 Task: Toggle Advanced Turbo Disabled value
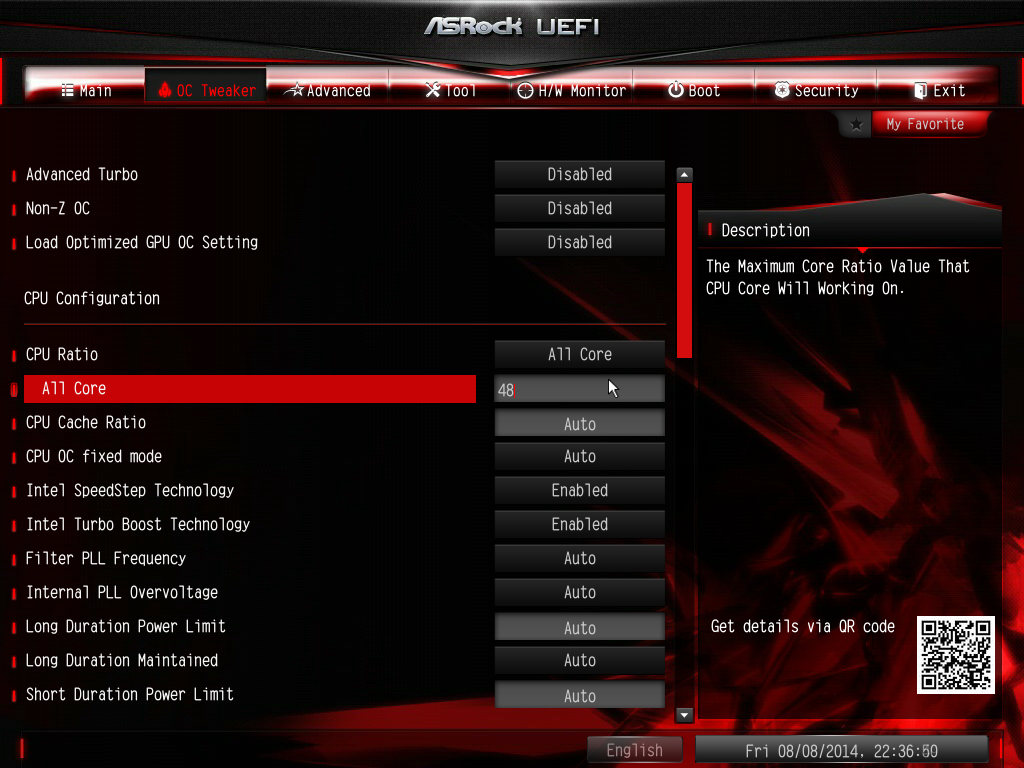click(579, 174)
